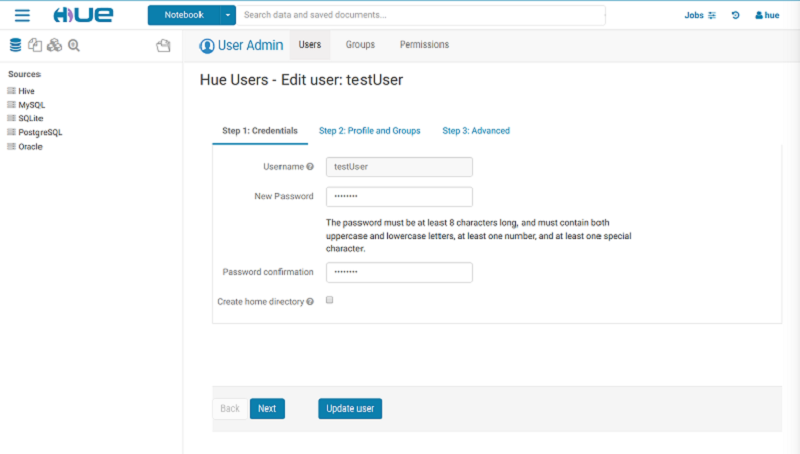Open the hamburger main menu
This screenshot has height=454, width=800.
[22, 15]
